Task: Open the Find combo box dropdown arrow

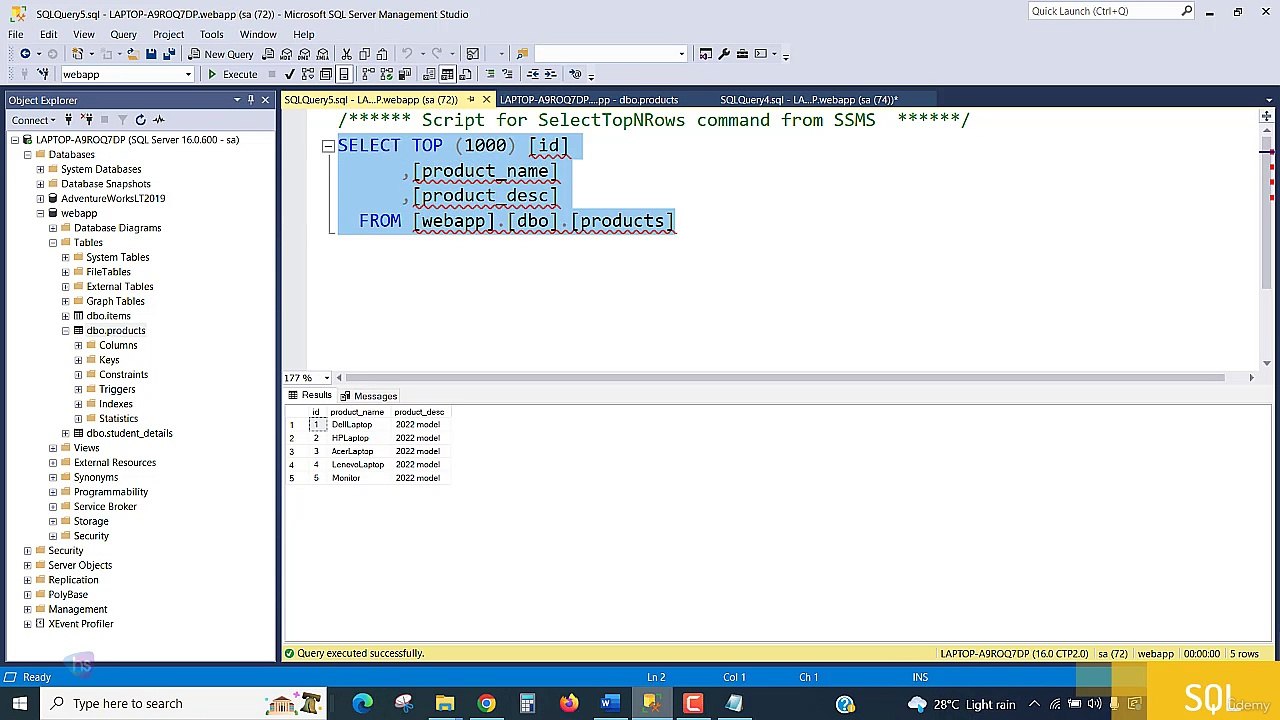Action: [x=681, y=54]
